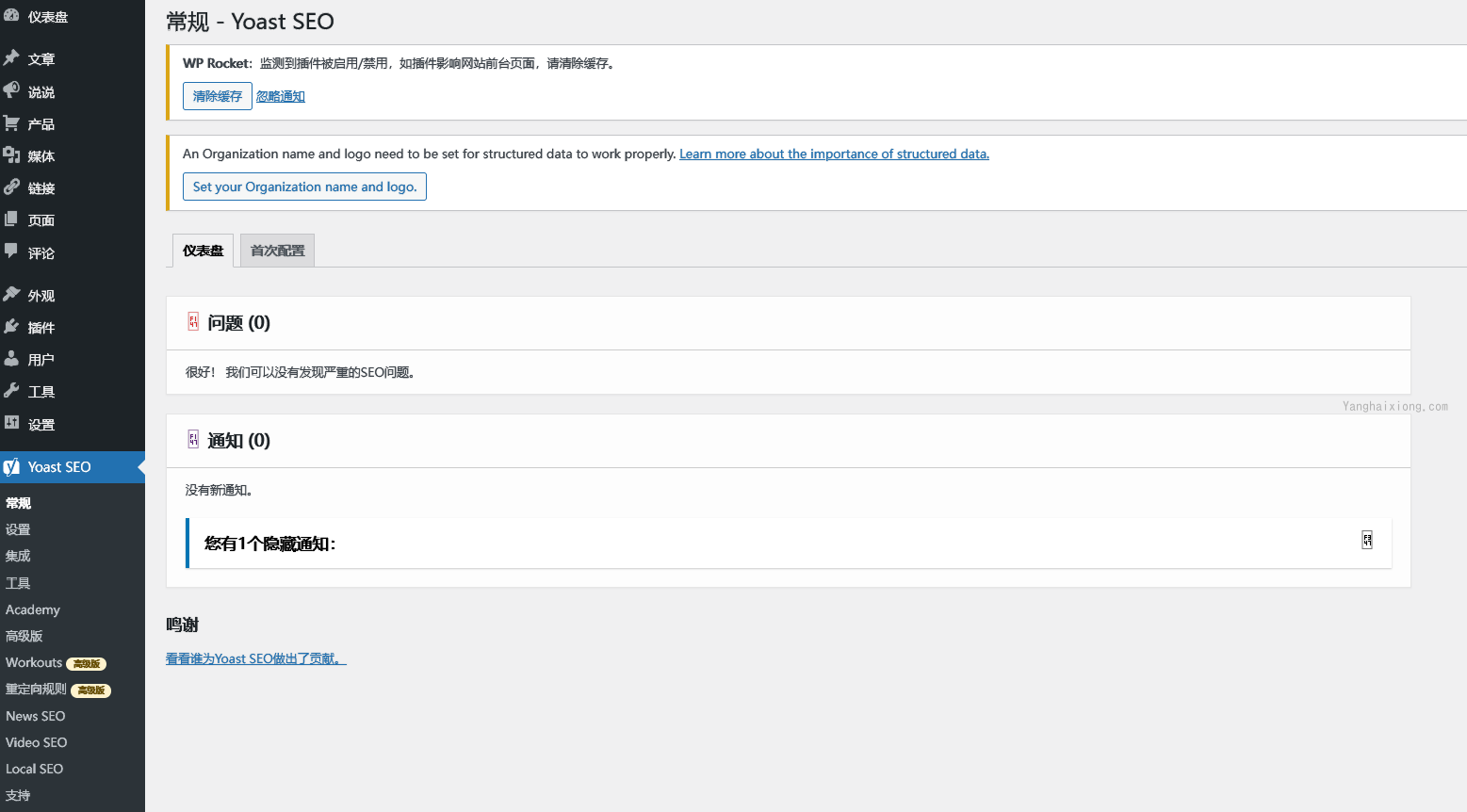Open the 用户 menu item

41,360
